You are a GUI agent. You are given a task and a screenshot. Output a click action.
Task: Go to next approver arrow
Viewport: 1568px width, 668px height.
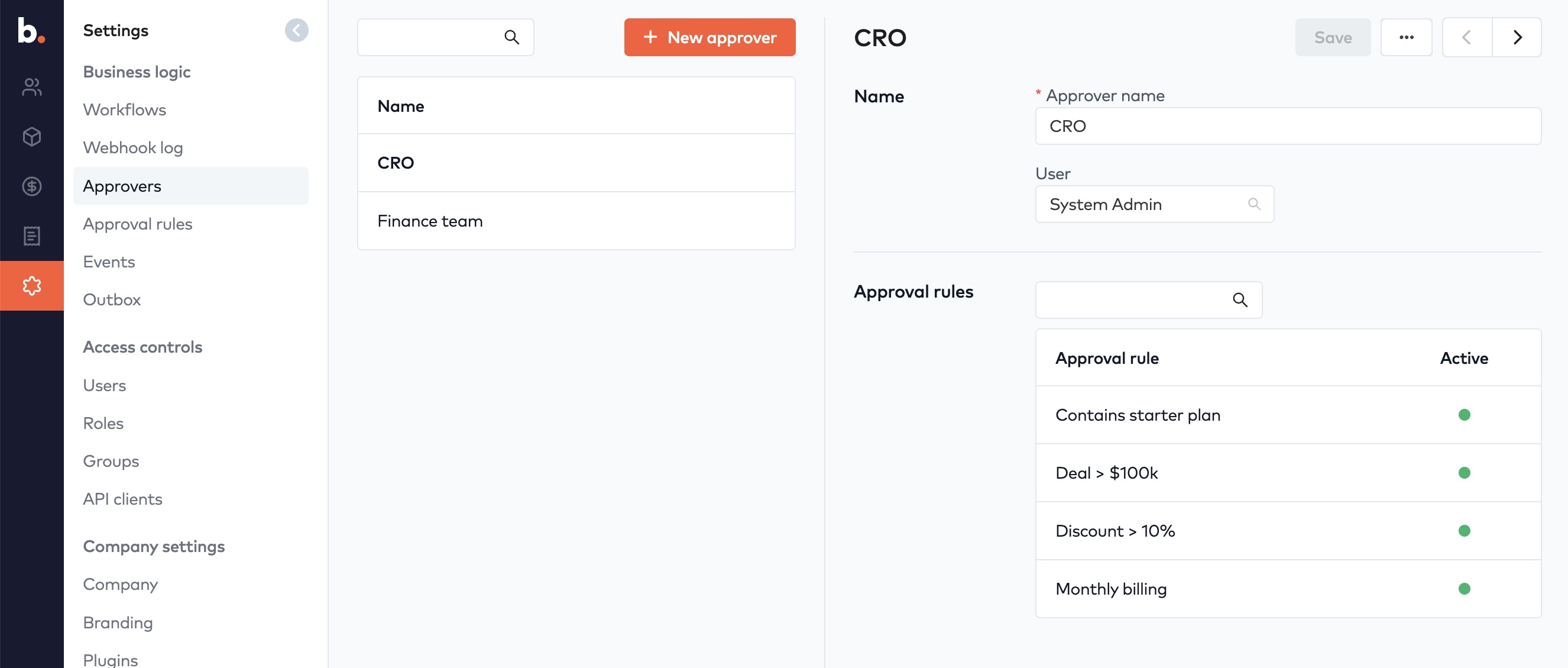coord(1517,37)
